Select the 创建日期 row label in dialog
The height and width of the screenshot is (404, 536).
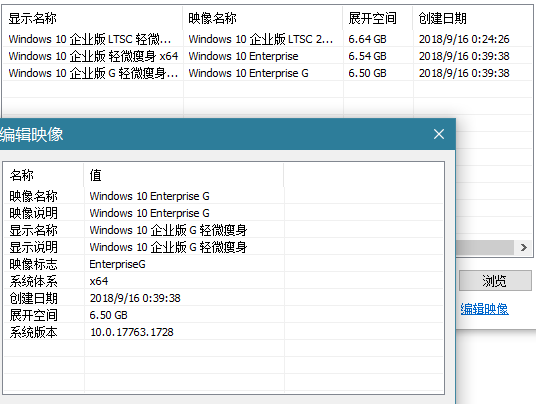[x=33, y=298]
